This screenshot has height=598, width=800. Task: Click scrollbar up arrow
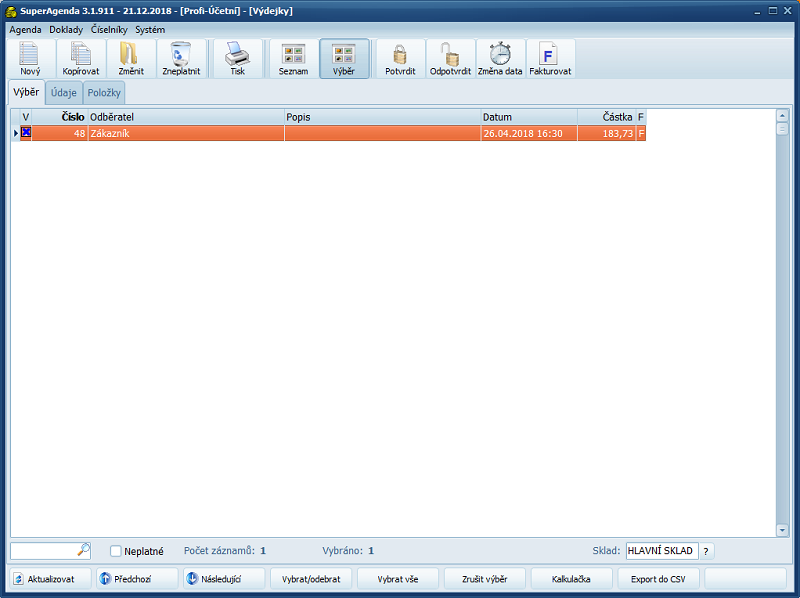click(x=782, y=116)
